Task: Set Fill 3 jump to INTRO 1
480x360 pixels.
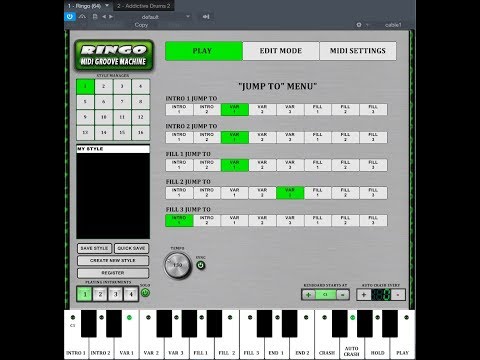Action: [x=179, y=220]
